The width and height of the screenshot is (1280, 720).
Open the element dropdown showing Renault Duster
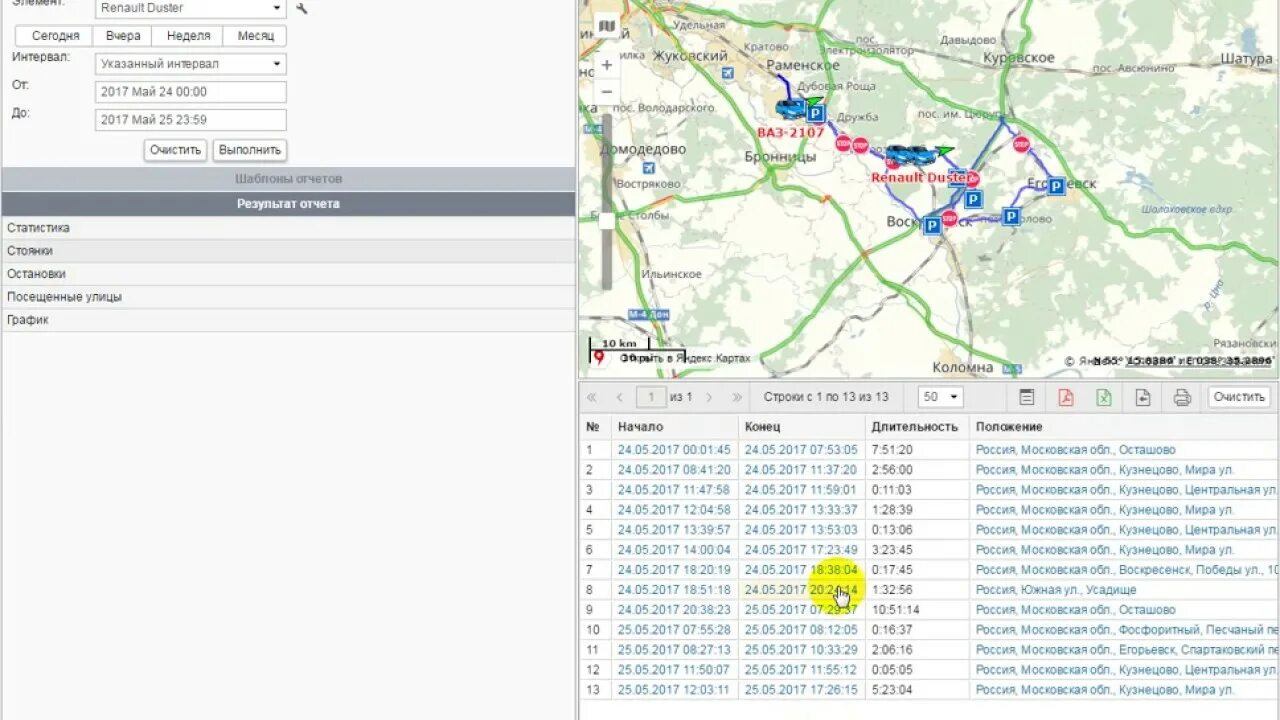191,8
